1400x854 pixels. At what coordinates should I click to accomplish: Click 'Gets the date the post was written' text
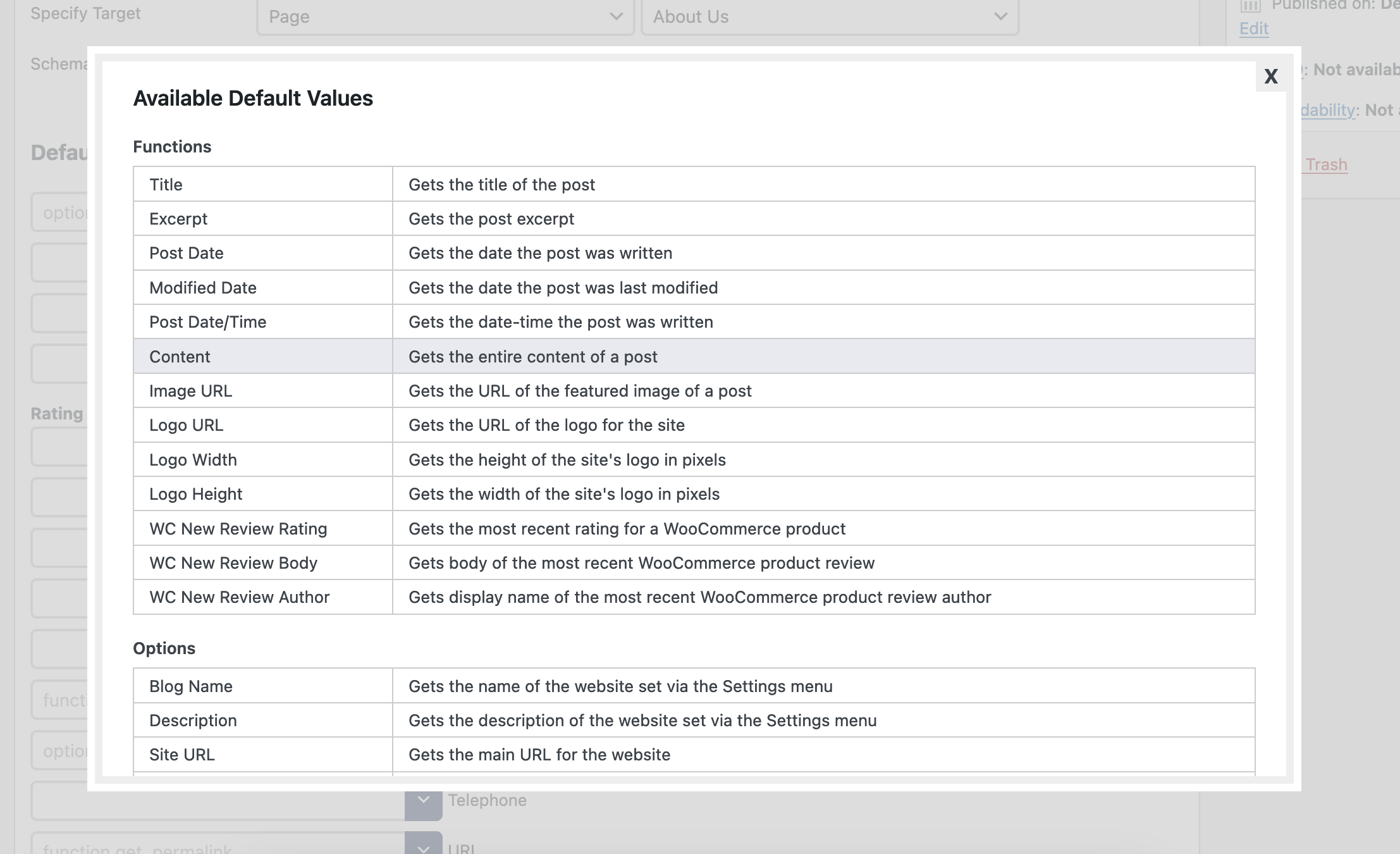click(x=540, y=253)
